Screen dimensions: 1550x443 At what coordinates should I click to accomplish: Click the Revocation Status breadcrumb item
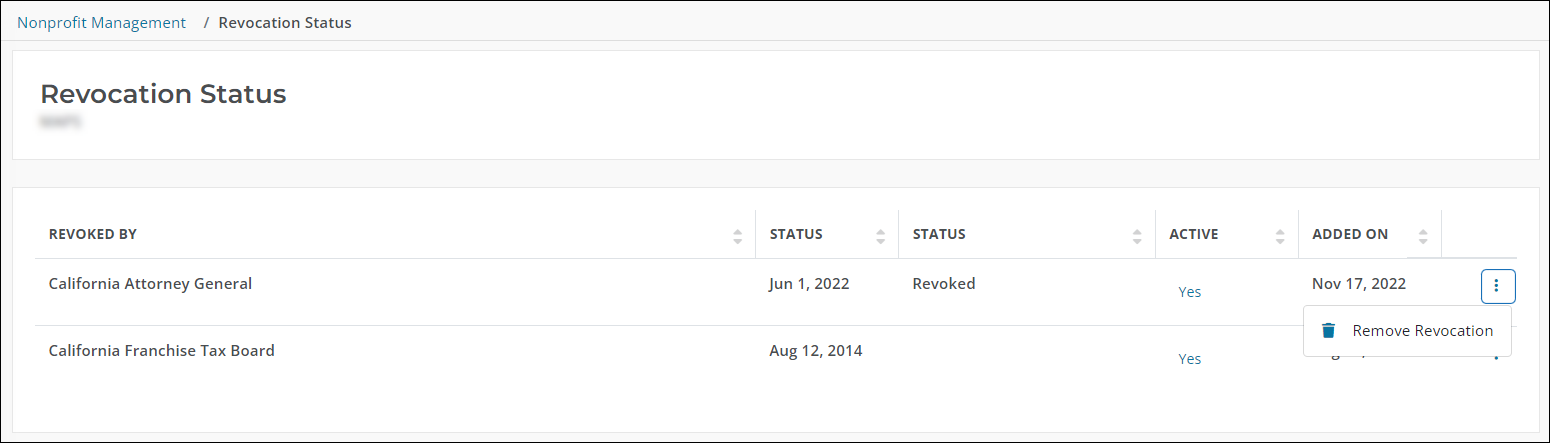pos(285,22)
